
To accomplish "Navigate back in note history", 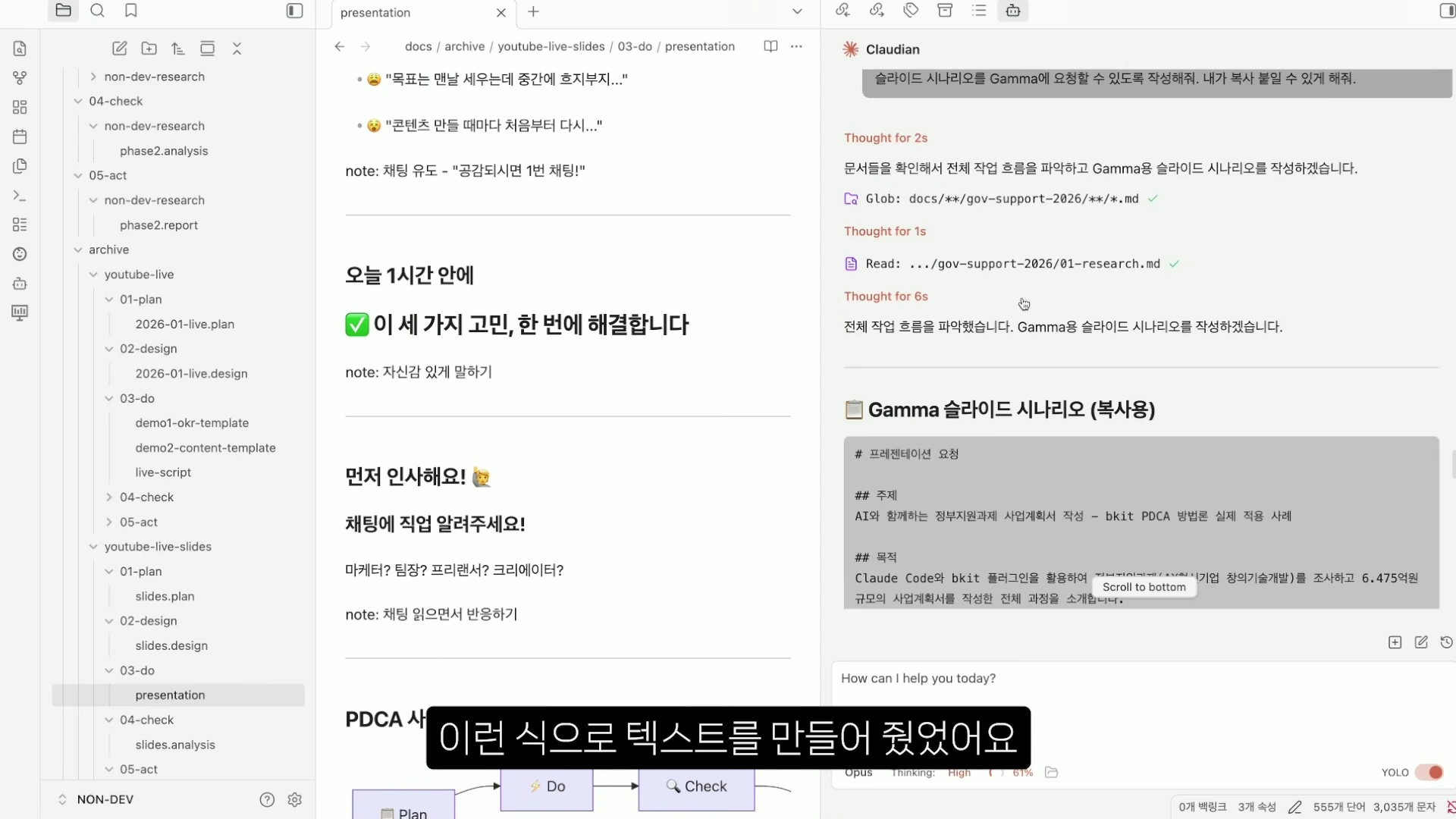I will pyautogui.click(x=340, y=46).
